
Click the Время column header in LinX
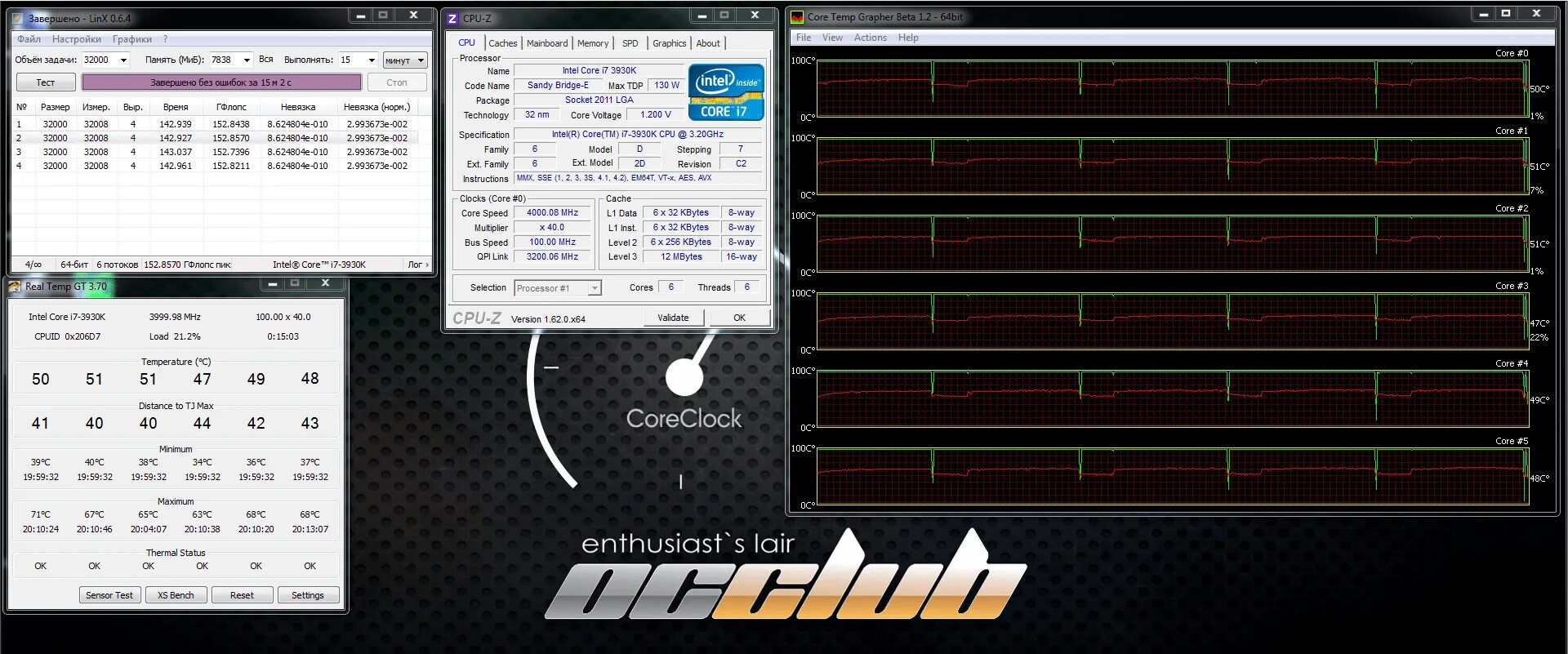[x=176, y=107]
